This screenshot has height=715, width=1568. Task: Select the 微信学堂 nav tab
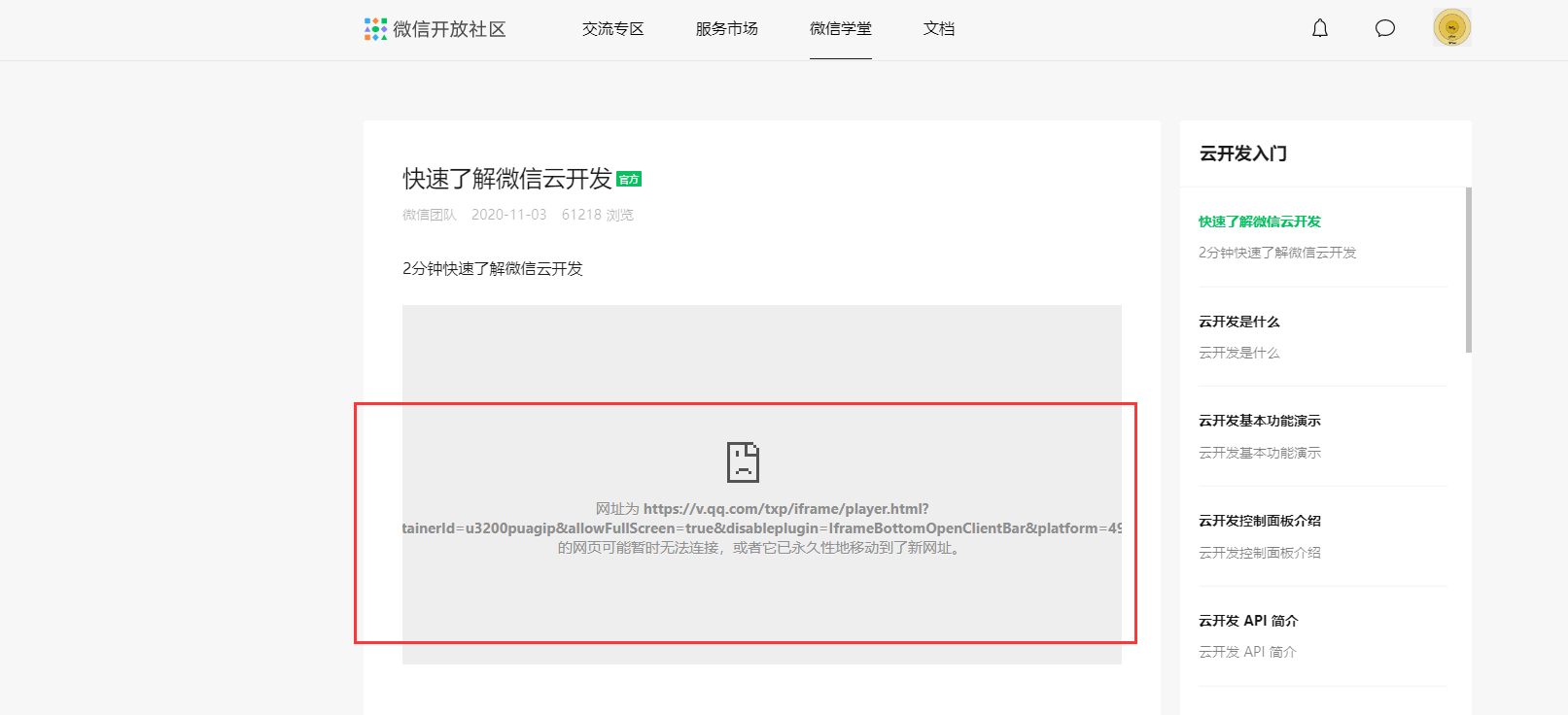click(841, 29)
